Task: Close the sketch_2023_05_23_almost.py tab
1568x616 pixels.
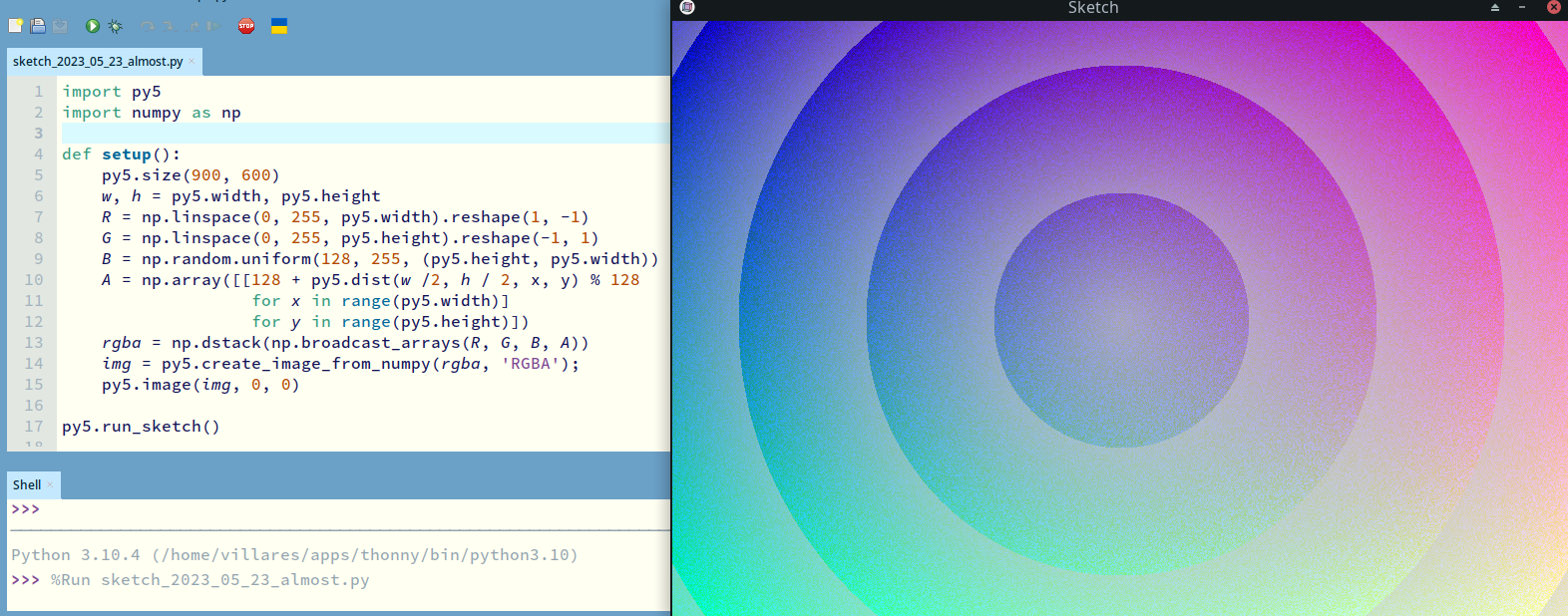Action: pyautogui.click(x=192, y=62)
